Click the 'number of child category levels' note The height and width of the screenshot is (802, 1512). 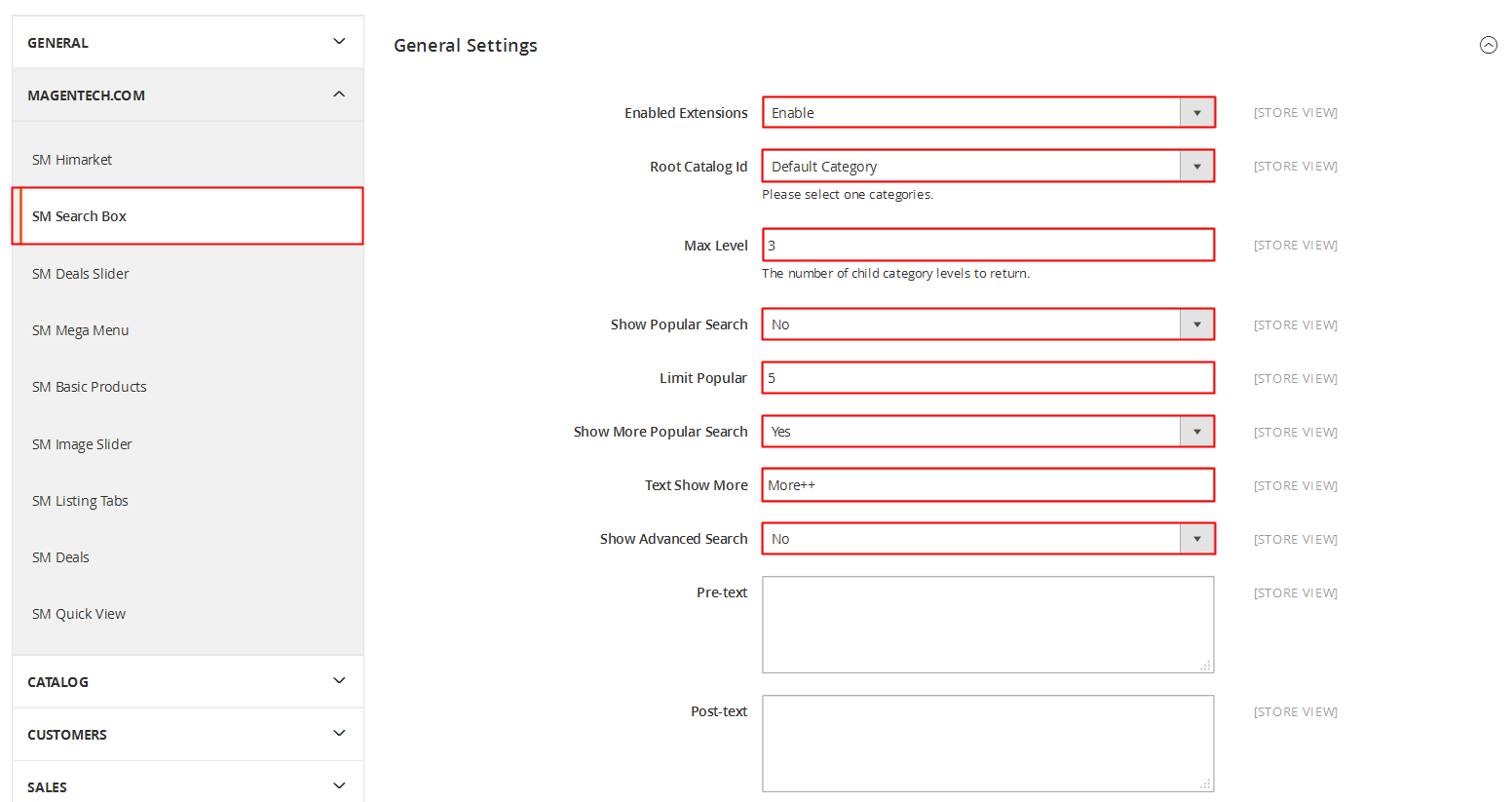[896, 273]
